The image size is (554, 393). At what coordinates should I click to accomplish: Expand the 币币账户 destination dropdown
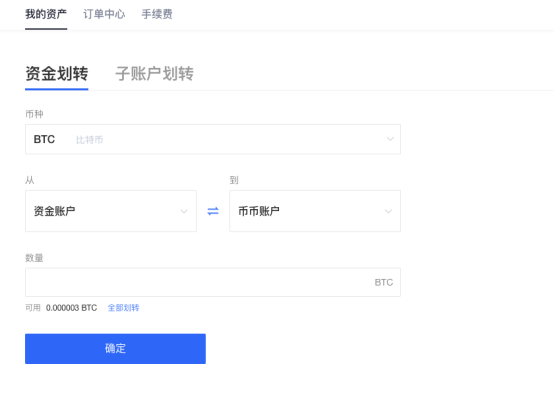[x=315, y=211]
